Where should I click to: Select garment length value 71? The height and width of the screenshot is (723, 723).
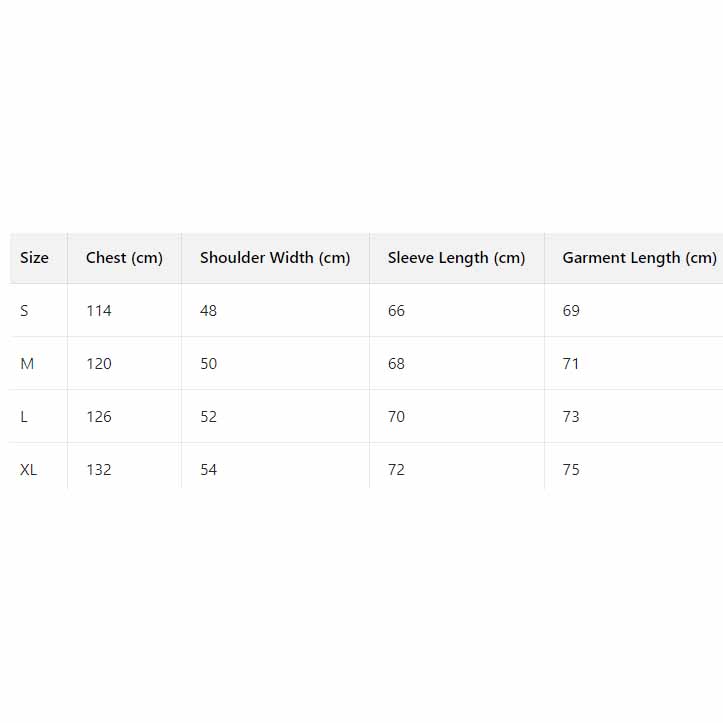571,364
